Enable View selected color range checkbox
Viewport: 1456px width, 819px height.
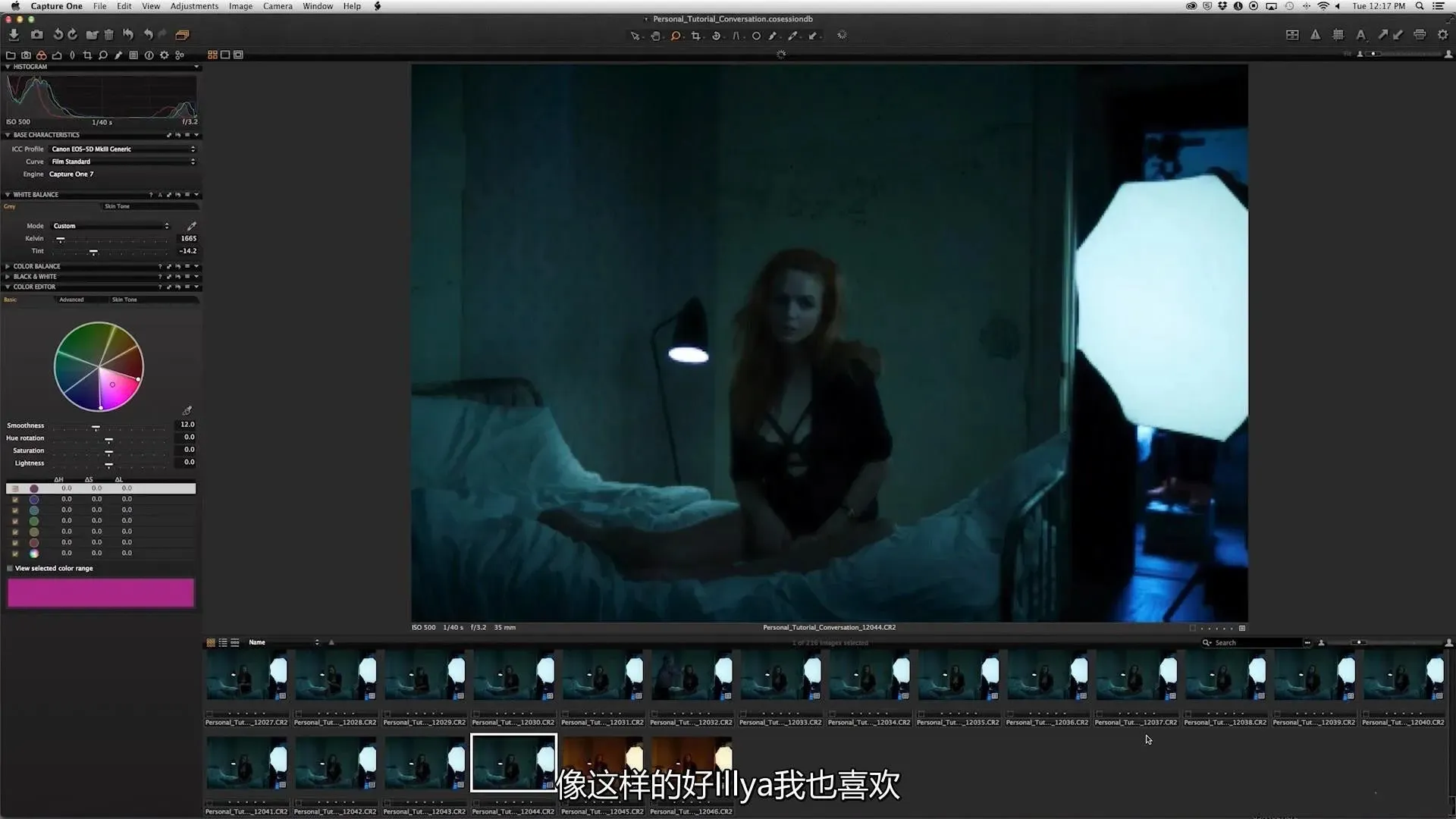click(x=10, y=568)
